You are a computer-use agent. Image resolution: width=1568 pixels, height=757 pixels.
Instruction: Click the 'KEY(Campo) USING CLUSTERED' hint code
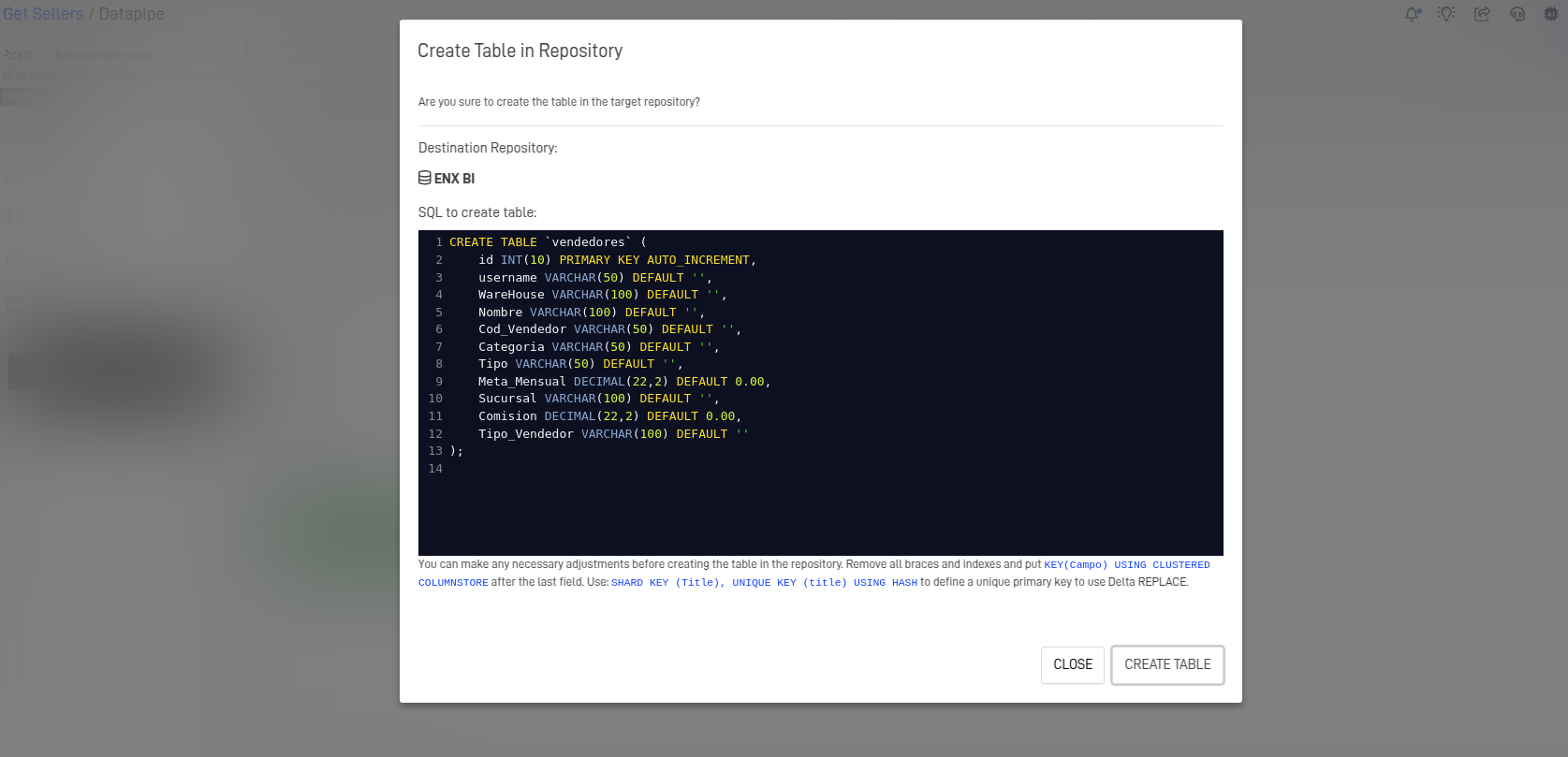tap(1127, 565)
